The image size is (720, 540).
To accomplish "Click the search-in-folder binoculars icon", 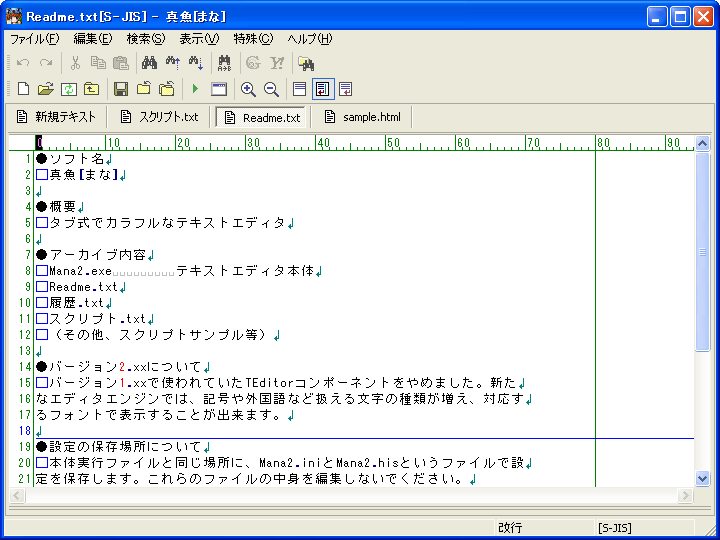I will point(306,63).
